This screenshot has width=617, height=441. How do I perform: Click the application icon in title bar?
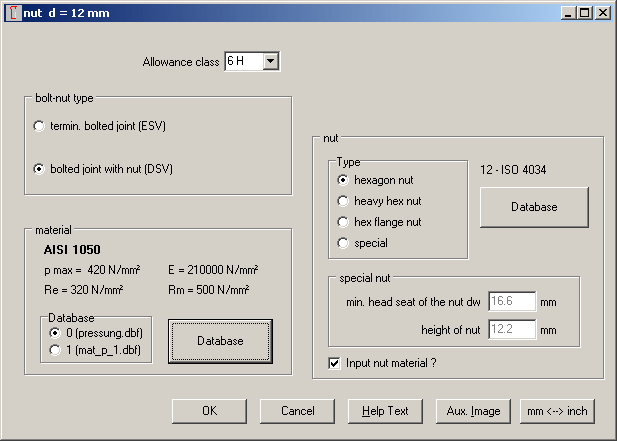tap(11, 12)
